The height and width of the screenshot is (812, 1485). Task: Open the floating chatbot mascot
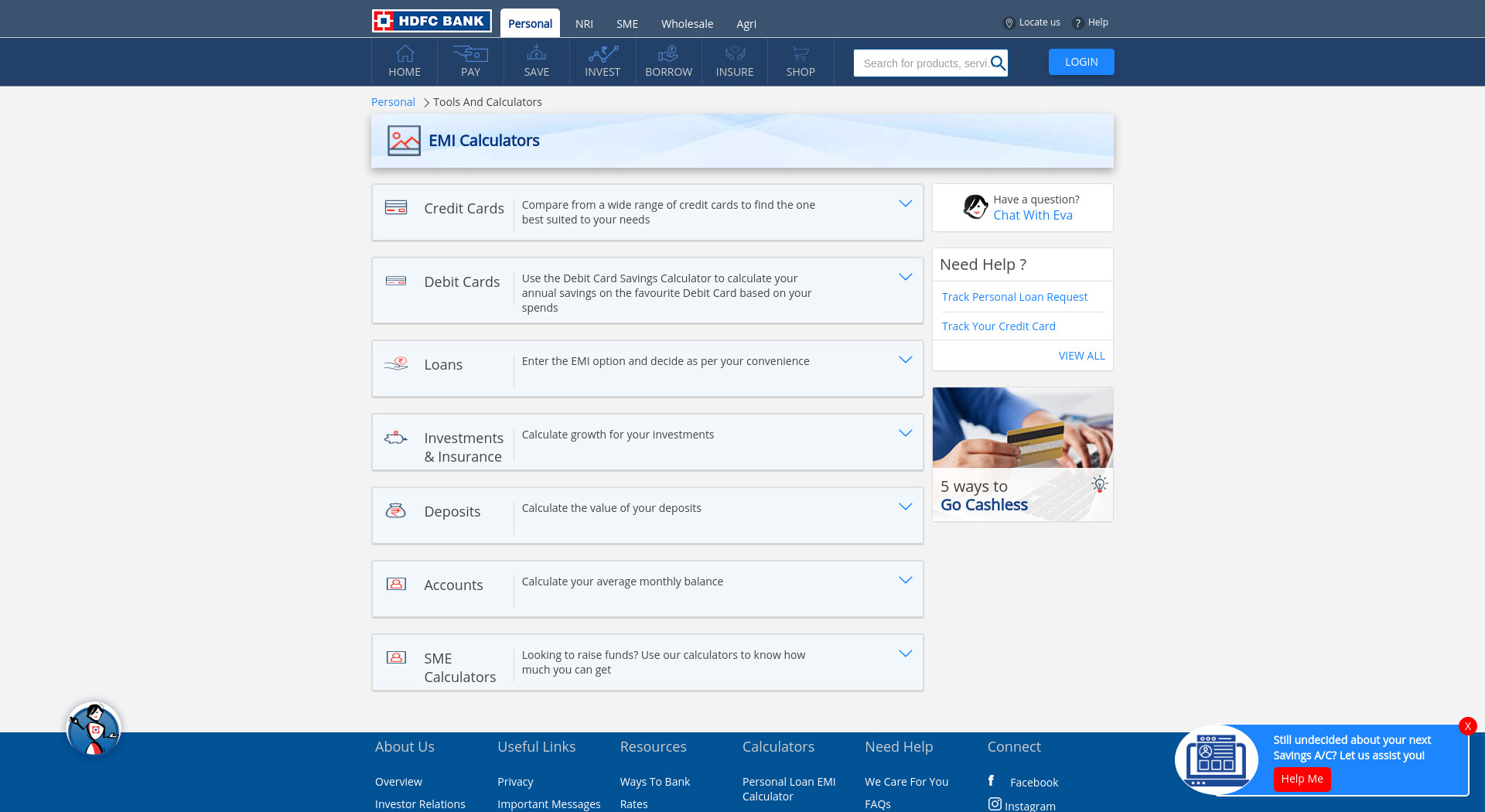click(94, 728)
